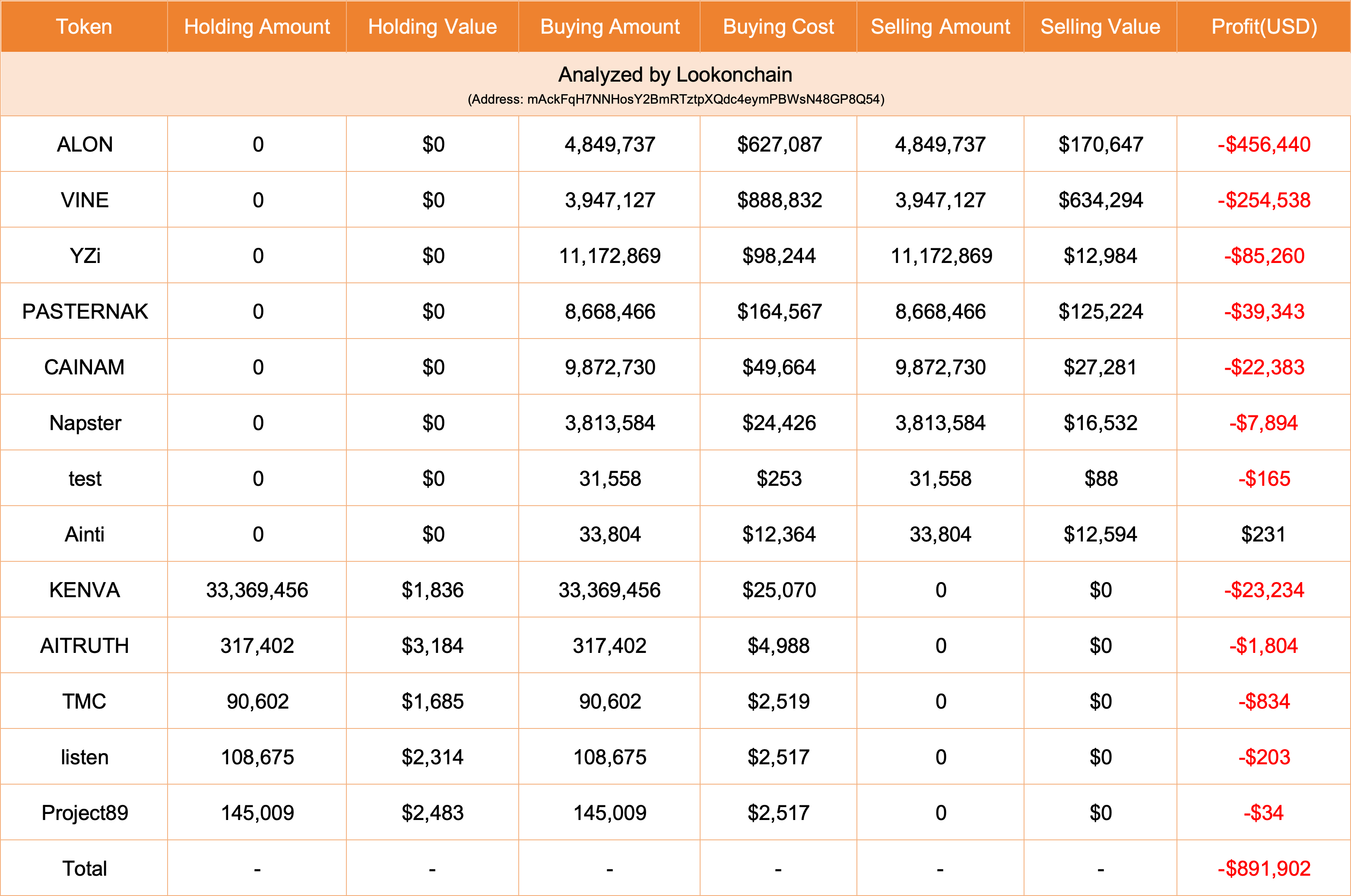Click the Holding Amount column header
This screenshot has height=896, width=1351.
click(x=257, y=27)
